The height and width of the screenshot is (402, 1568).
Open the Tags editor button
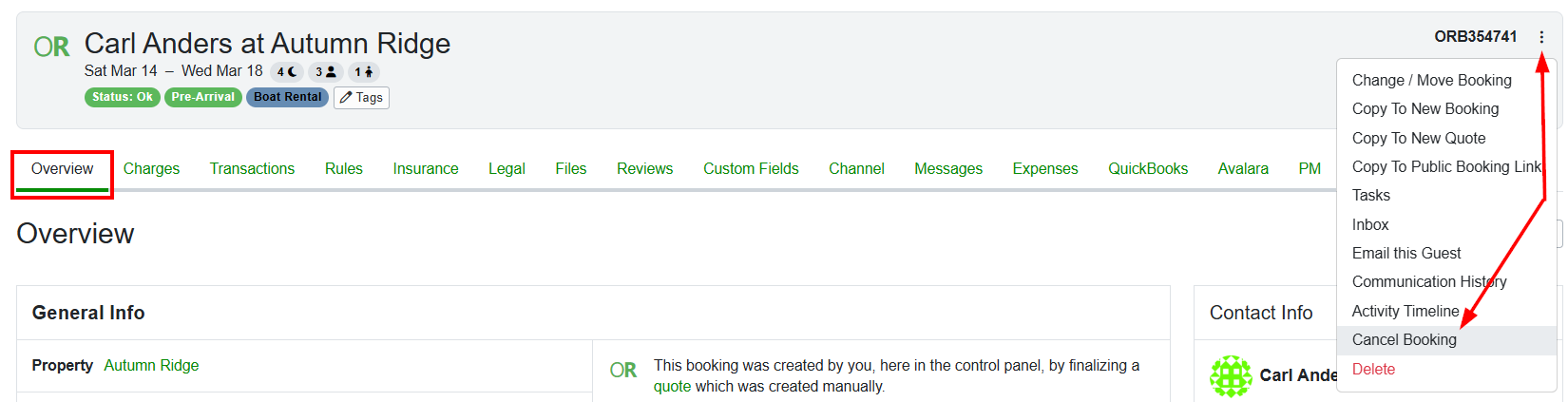pos(361,97)
